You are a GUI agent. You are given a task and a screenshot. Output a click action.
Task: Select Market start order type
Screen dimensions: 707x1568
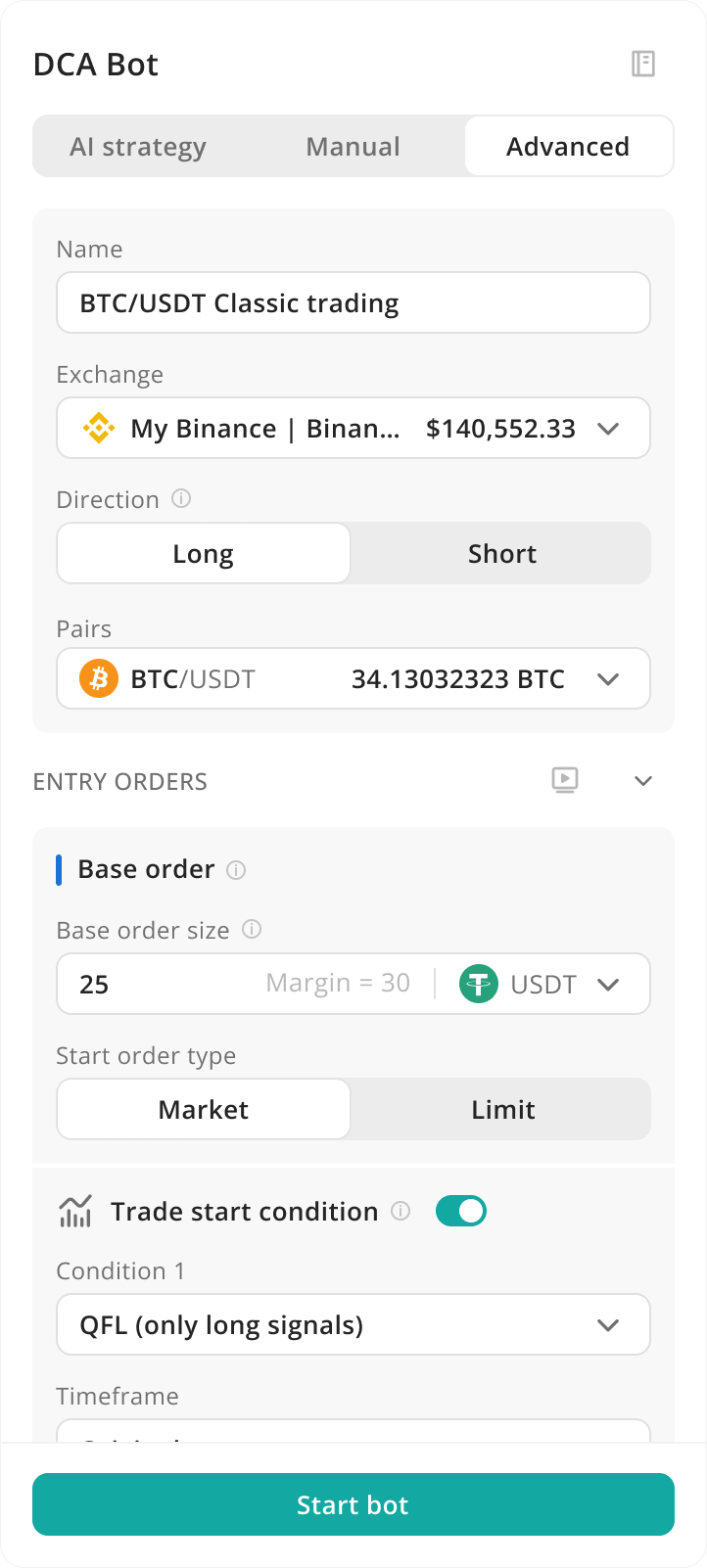tap(204, 1109)
